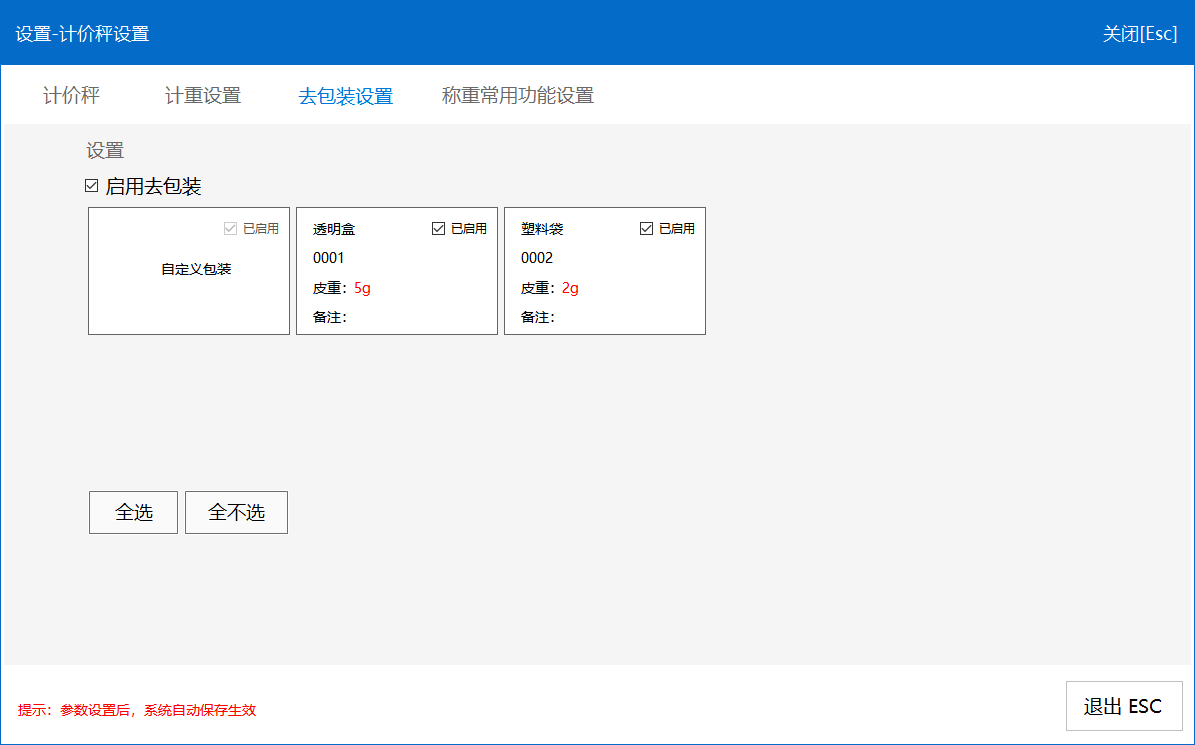
Task: Click the 备注 field on the 透明盒 card
Action: click(329, 317)
